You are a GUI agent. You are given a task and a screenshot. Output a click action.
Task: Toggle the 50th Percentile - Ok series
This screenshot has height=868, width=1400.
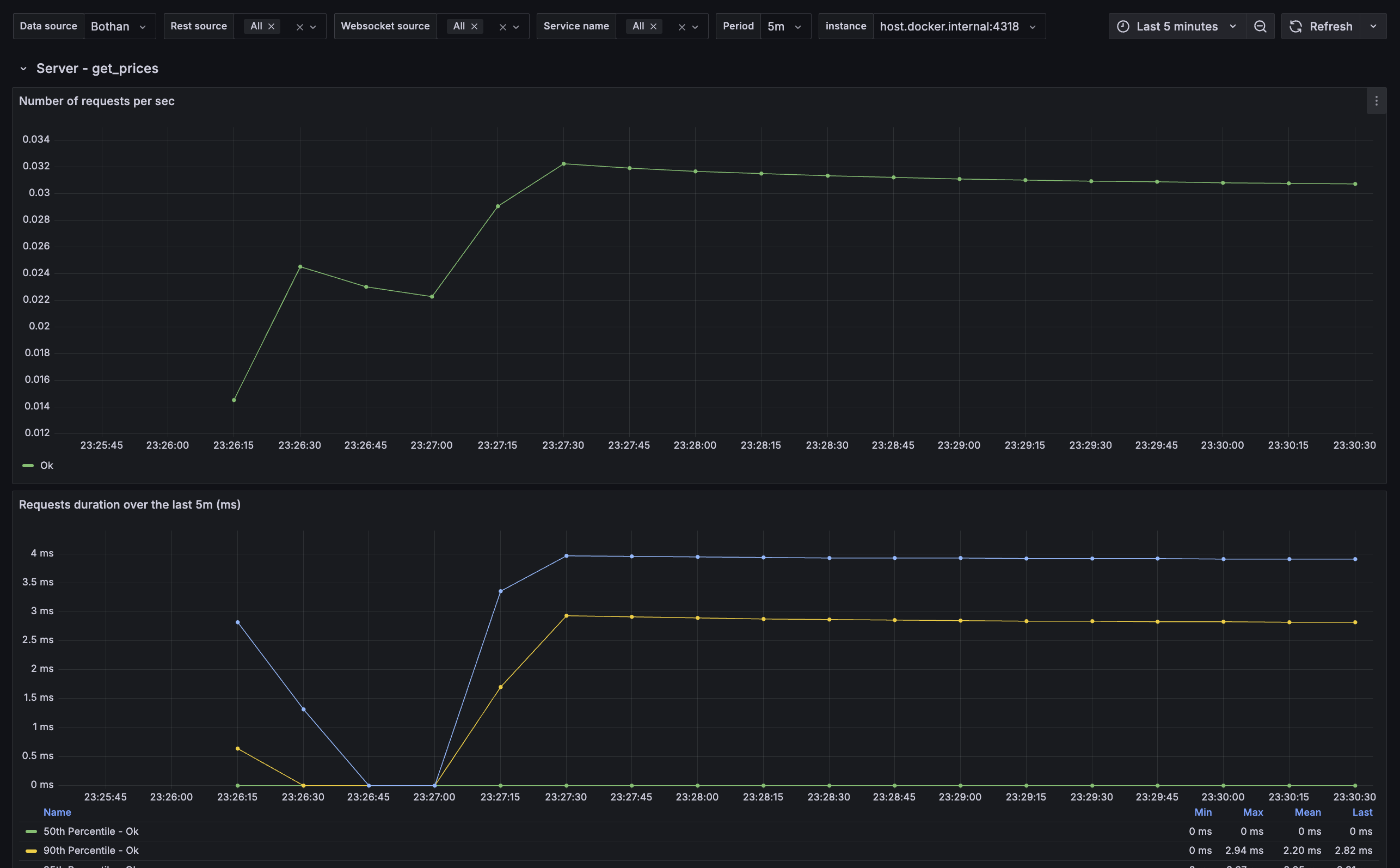[x=91, y=832]
